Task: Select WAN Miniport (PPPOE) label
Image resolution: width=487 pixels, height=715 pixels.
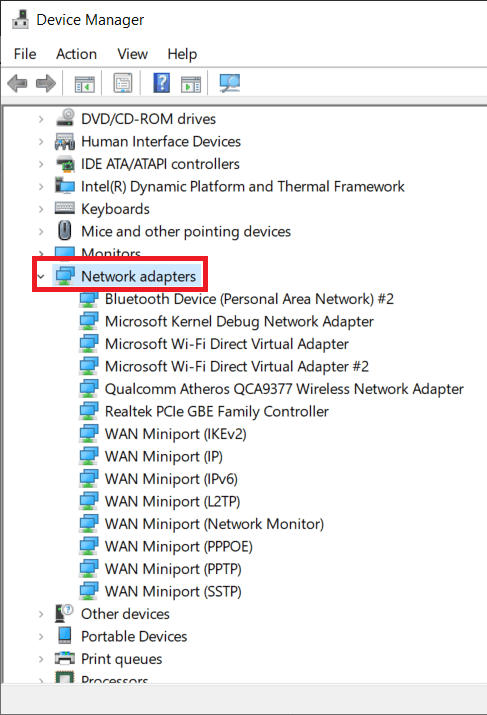Action: [x=179, y=547]
